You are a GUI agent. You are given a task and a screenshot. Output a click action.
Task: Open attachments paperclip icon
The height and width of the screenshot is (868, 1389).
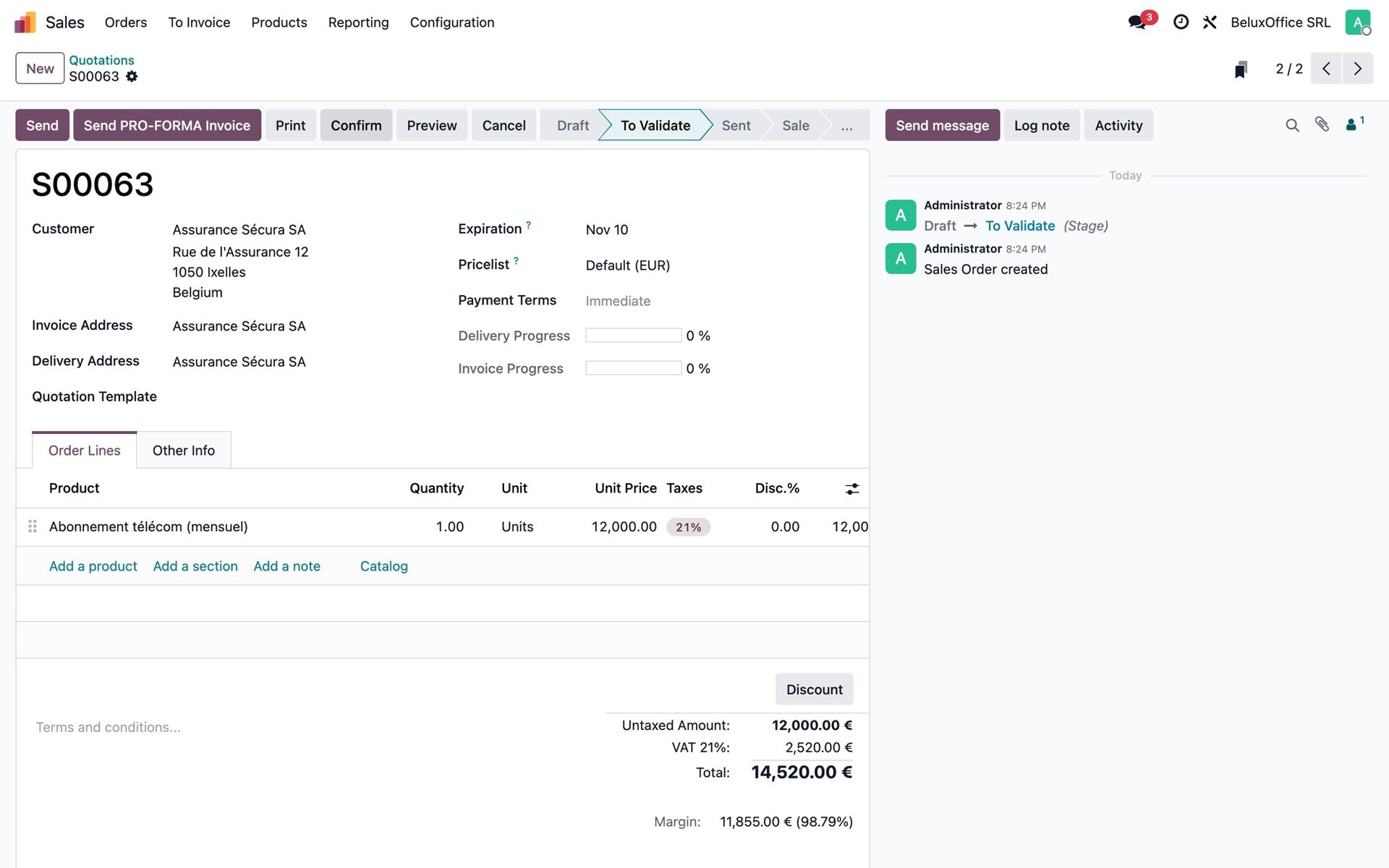coord(1322,124)
